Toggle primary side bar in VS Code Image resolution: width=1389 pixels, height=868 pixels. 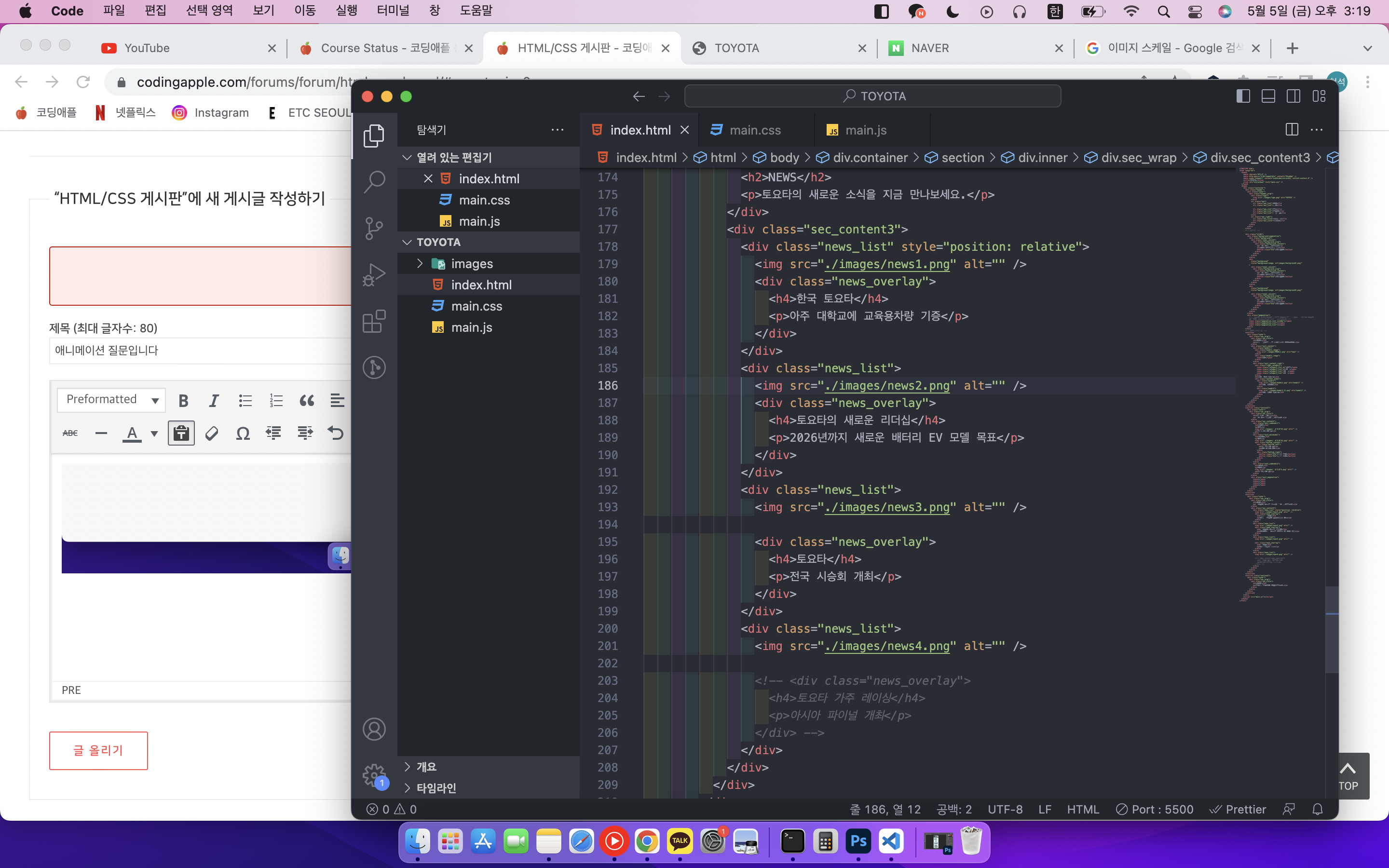pos(1243,96)
